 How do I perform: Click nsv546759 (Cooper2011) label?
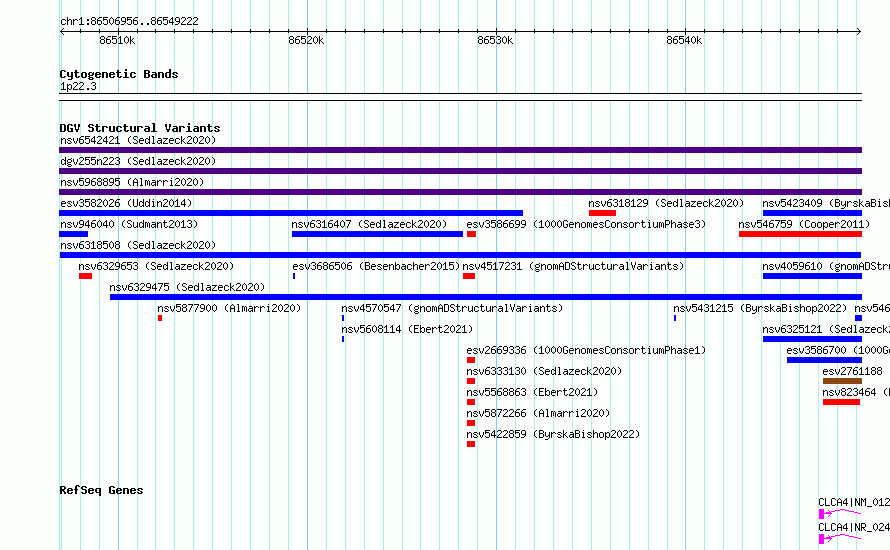click(x=804, y=224)
